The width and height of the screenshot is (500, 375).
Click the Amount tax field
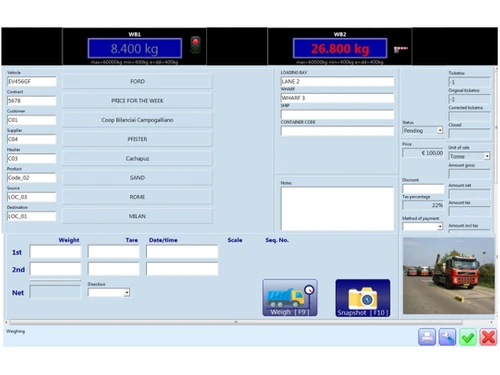coord(469,211)
